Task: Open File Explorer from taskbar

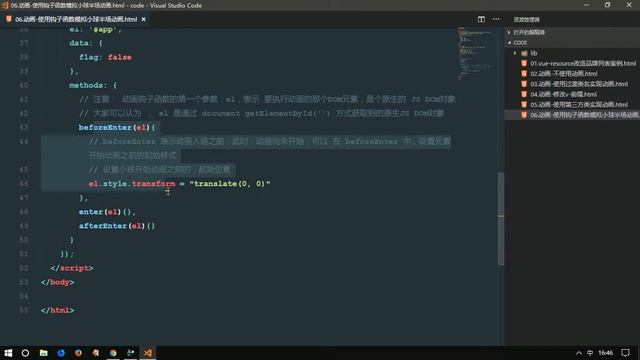Action: (43, 353)
